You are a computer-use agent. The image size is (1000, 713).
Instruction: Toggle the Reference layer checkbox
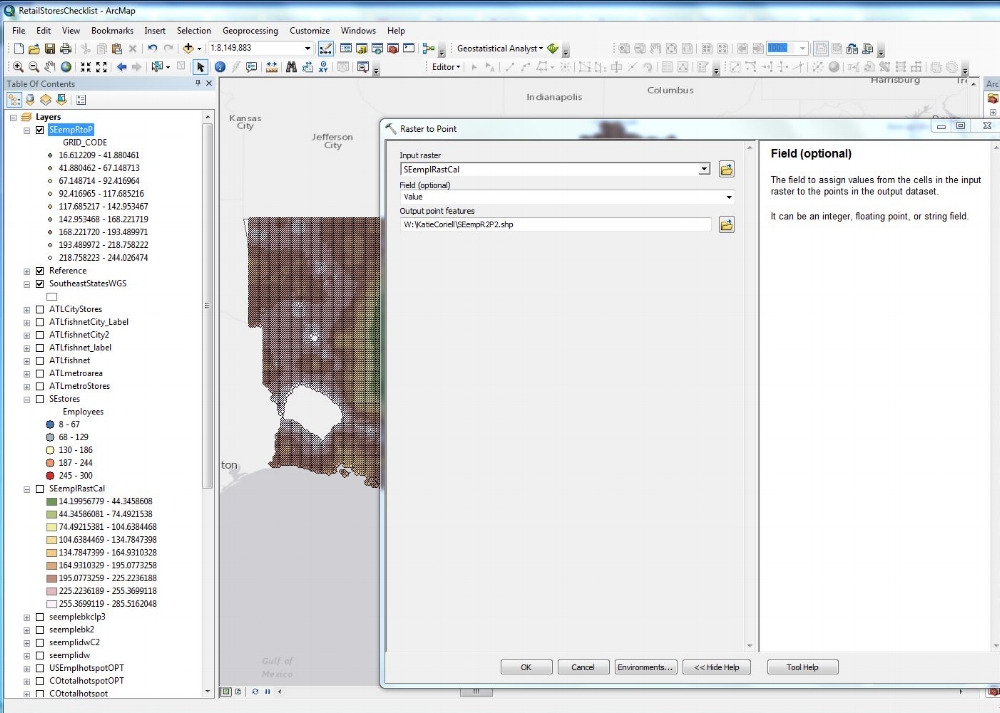tap(40, 271)
